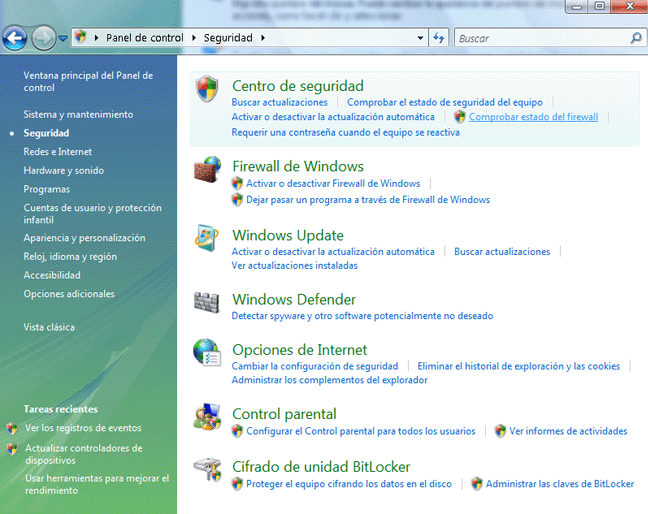Click the Centro de seguridad shield icon
The height and width of the screenshot is (514, 648).
click(207, 88)
